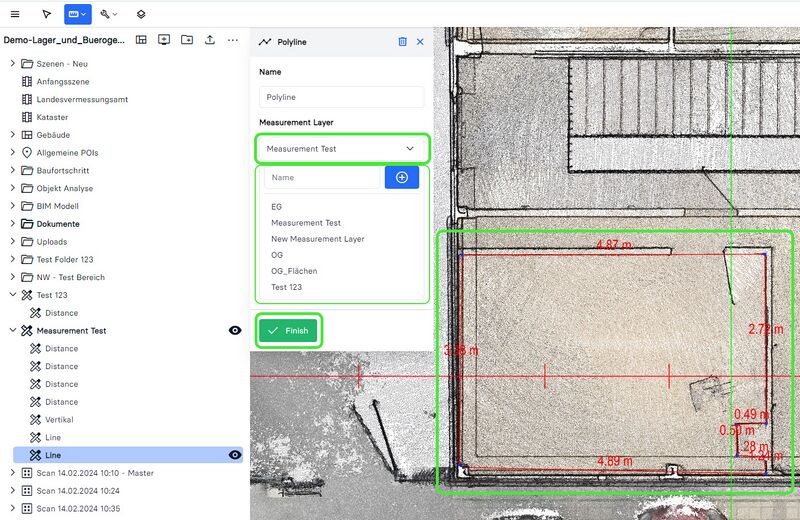
Task: Collapse the Test 123 measurement group
Action: [x=12, y=295]
